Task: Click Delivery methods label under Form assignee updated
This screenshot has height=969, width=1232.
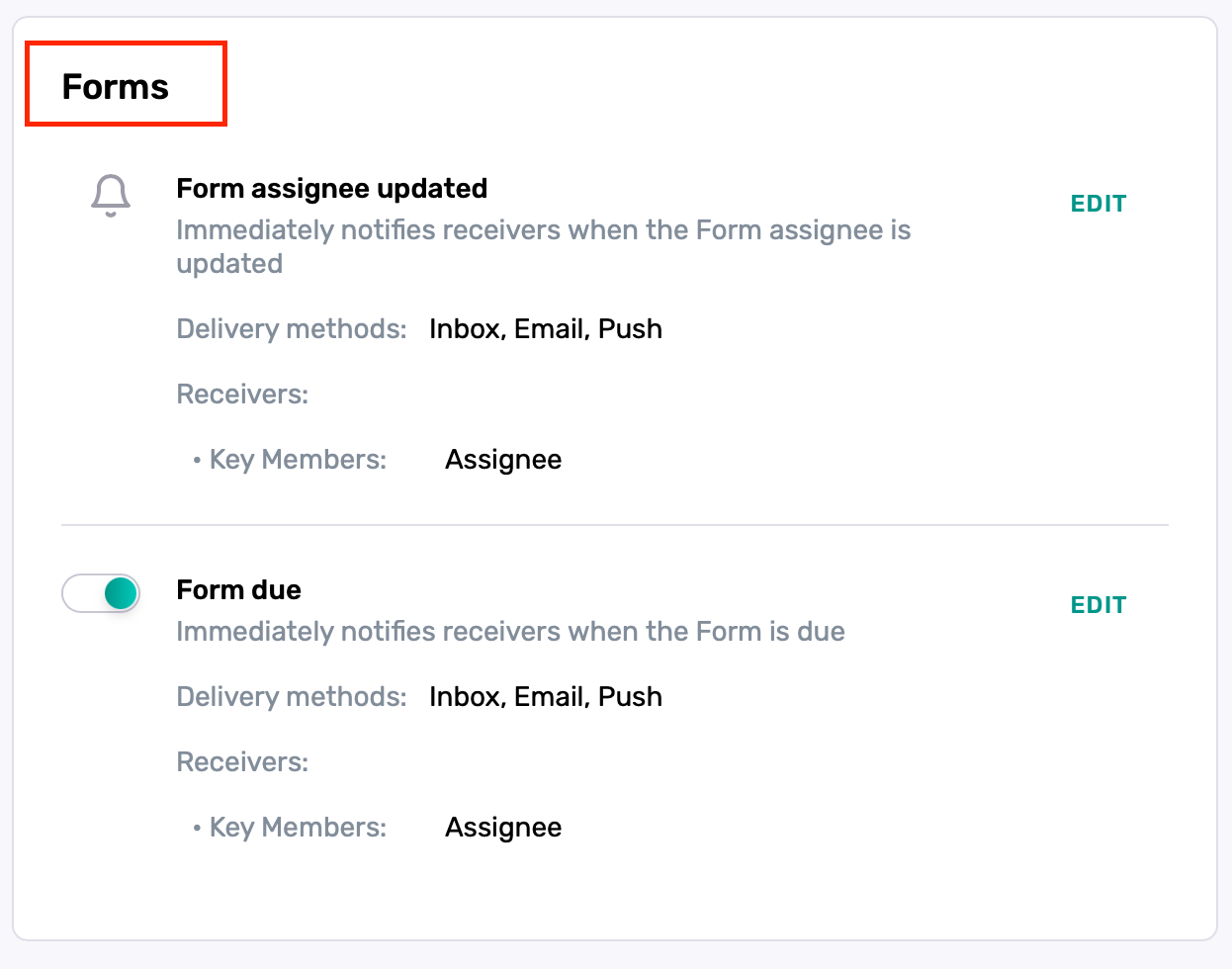Action: pos(292,328)
